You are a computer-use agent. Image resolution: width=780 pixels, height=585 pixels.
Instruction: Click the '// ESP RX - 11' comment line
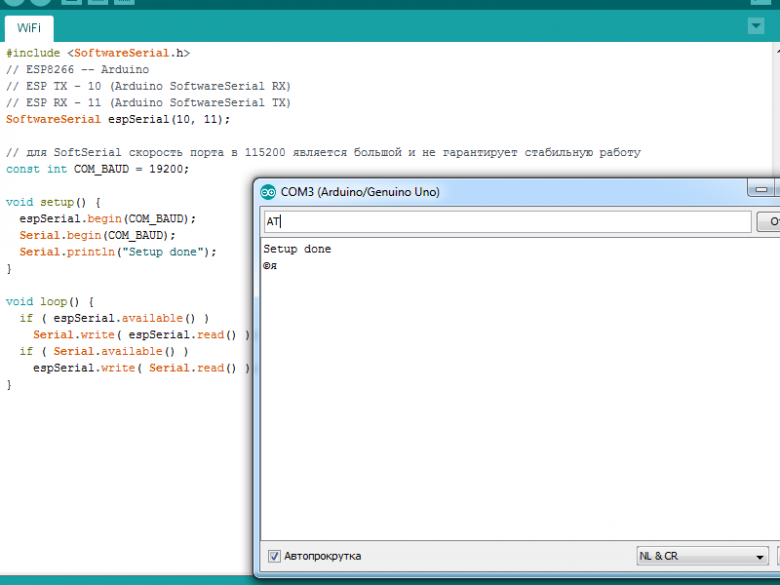[148, 102]
